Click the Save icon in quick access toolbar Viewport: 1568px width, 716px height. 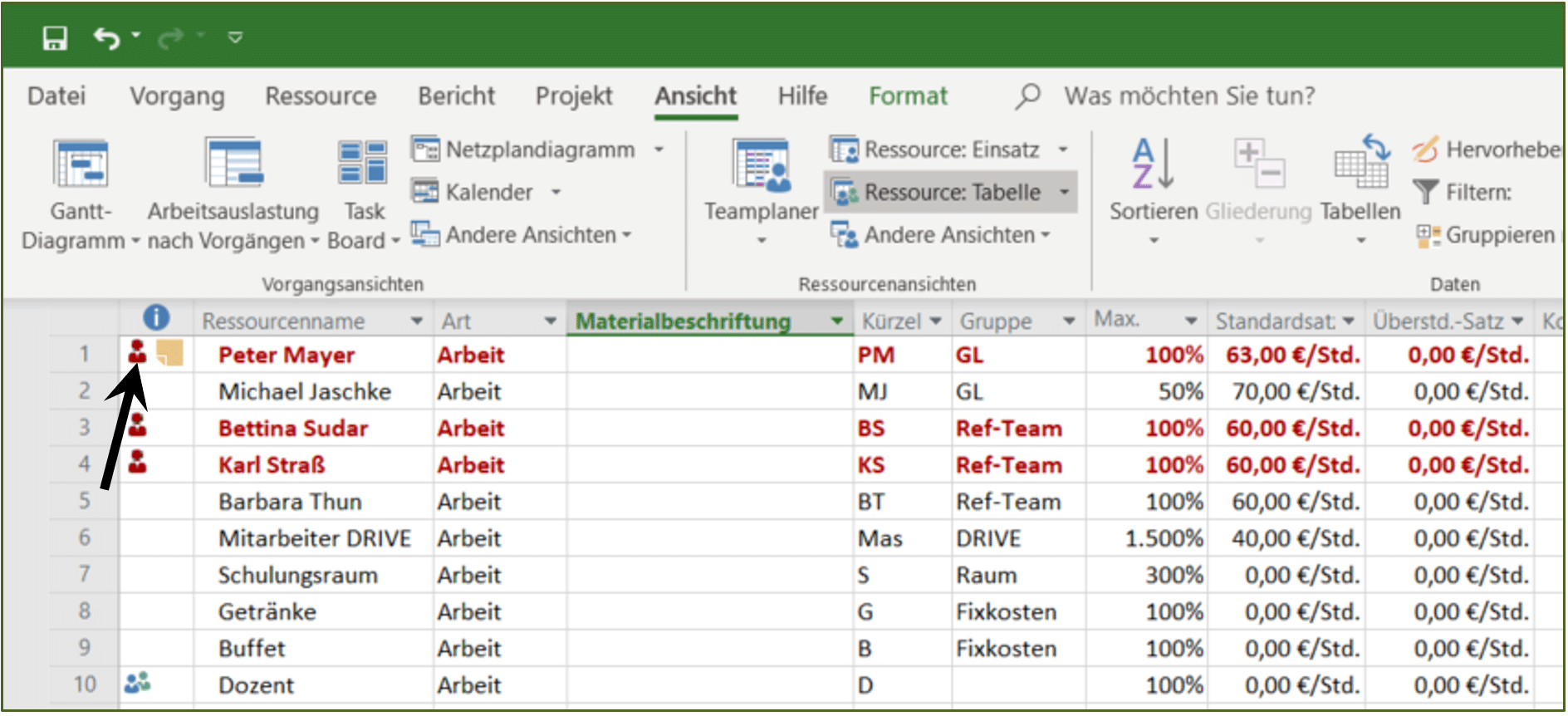click(55, 37)
